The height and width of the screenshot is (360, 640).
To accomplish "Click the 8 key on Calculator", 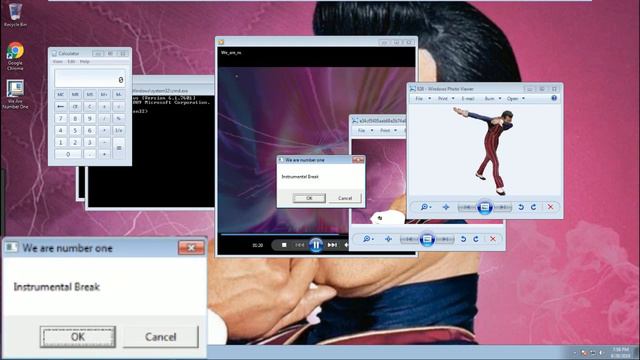I will [75, 118].
